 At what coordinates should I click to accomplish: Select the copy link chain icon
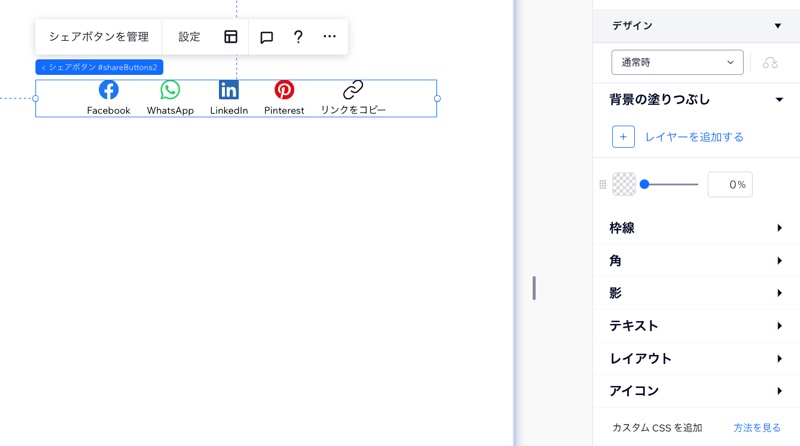(353, 90)
